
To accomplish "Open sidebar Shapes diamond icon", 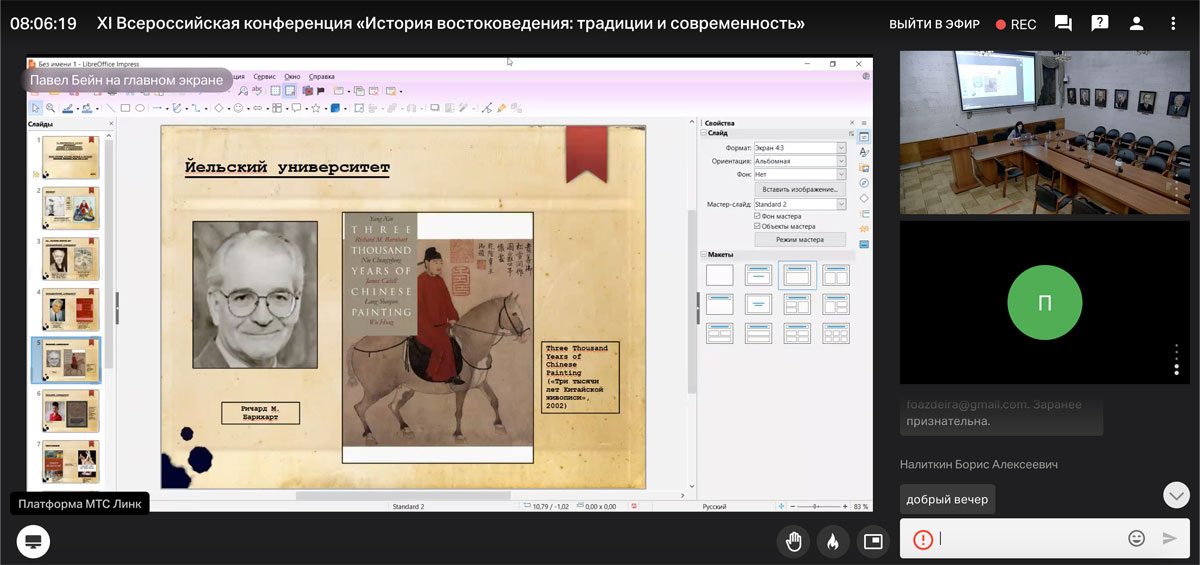I will 864,198.
